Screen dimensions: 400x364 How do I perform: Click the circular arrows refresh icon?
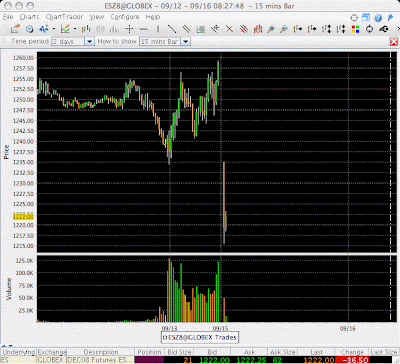369,29
